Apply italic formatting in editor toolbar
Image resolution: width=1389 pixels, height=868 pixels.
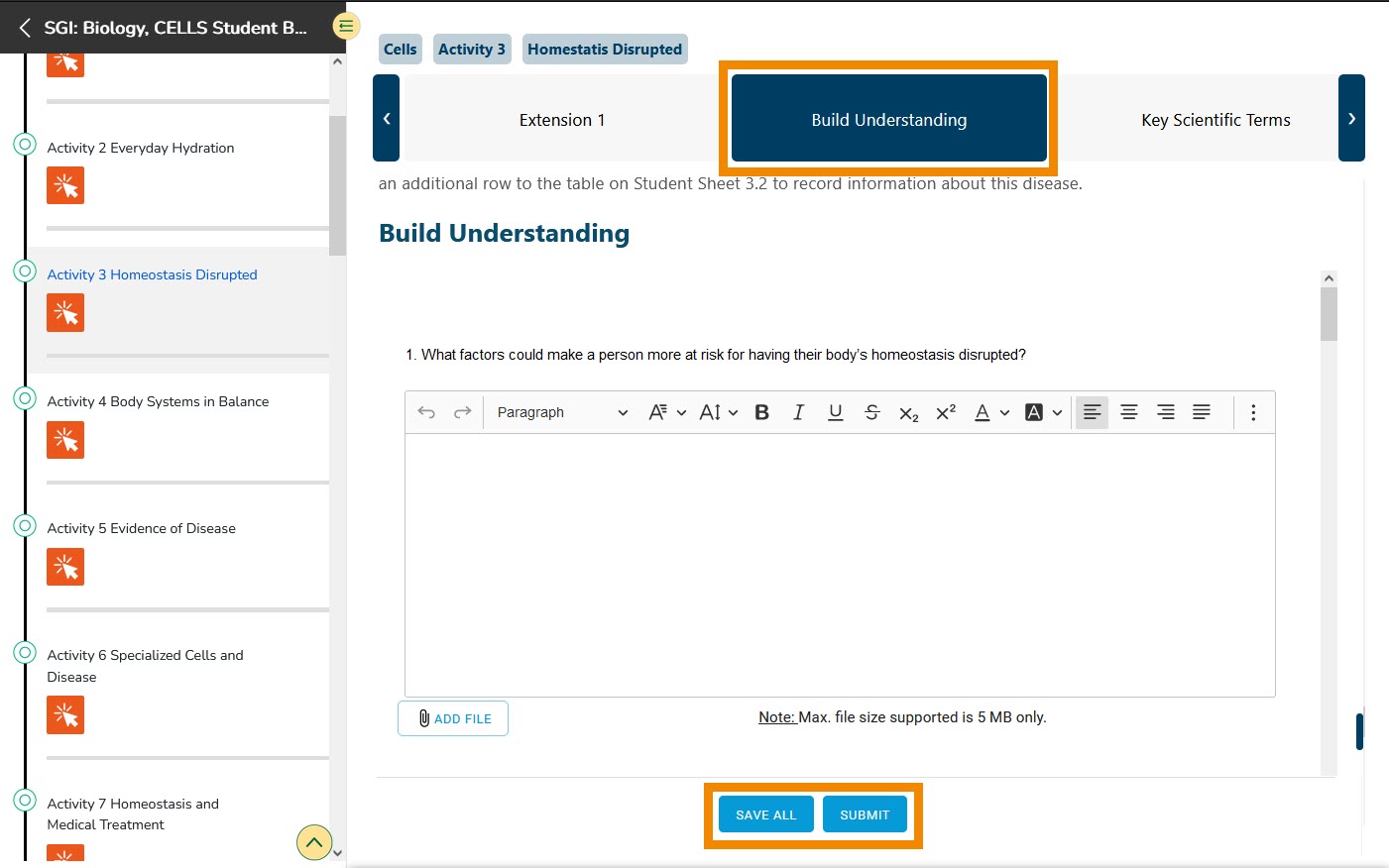click(x=798, y=412)
